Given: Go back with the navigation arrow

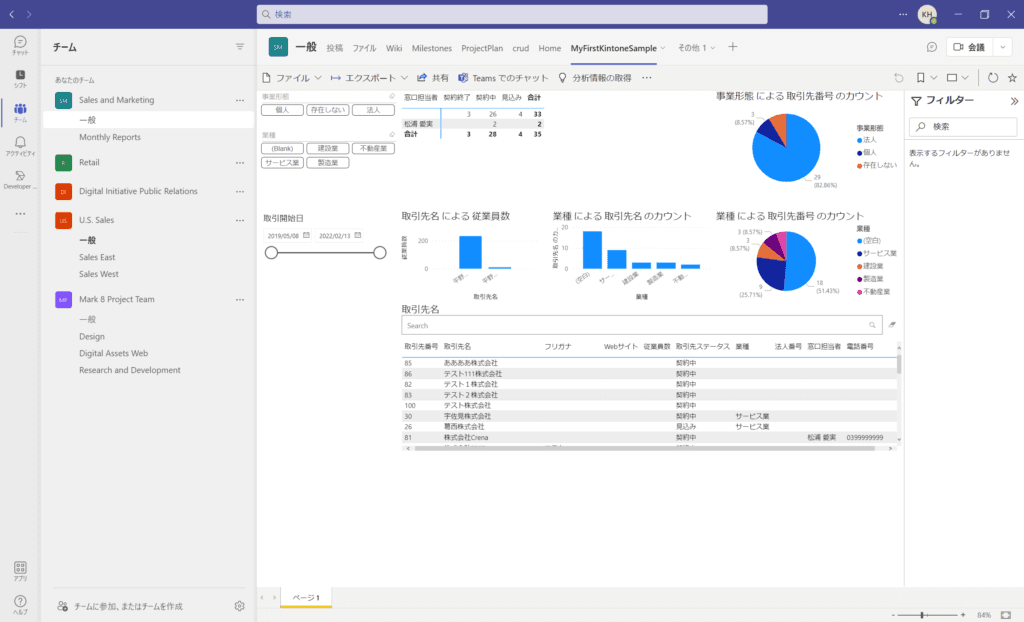Looking at the screenshot, I should pyautogui.click(x=12, y=14).
